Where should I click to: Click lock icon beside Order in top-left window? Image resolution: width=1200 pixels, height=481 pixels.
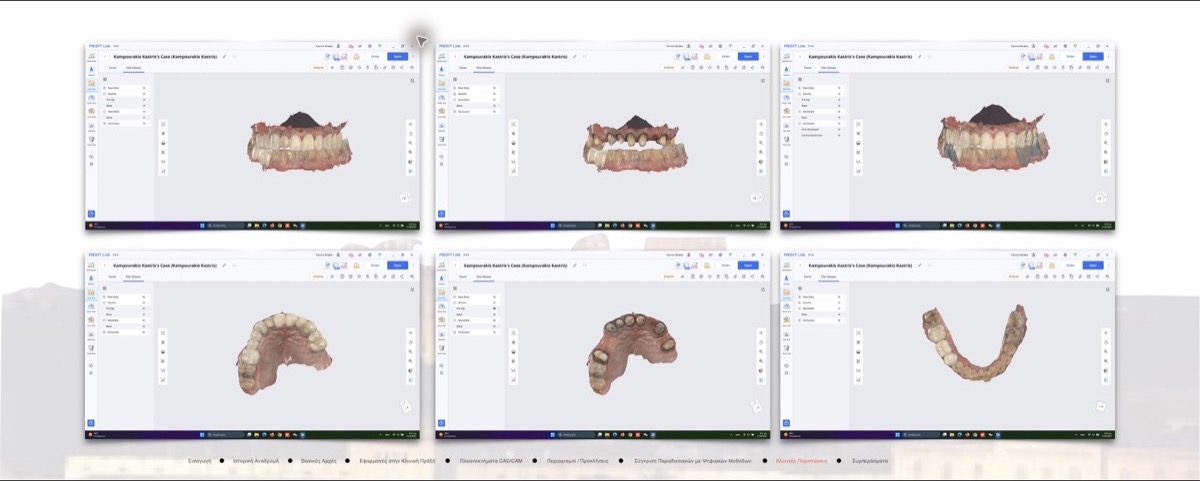[x=356, y=56]
